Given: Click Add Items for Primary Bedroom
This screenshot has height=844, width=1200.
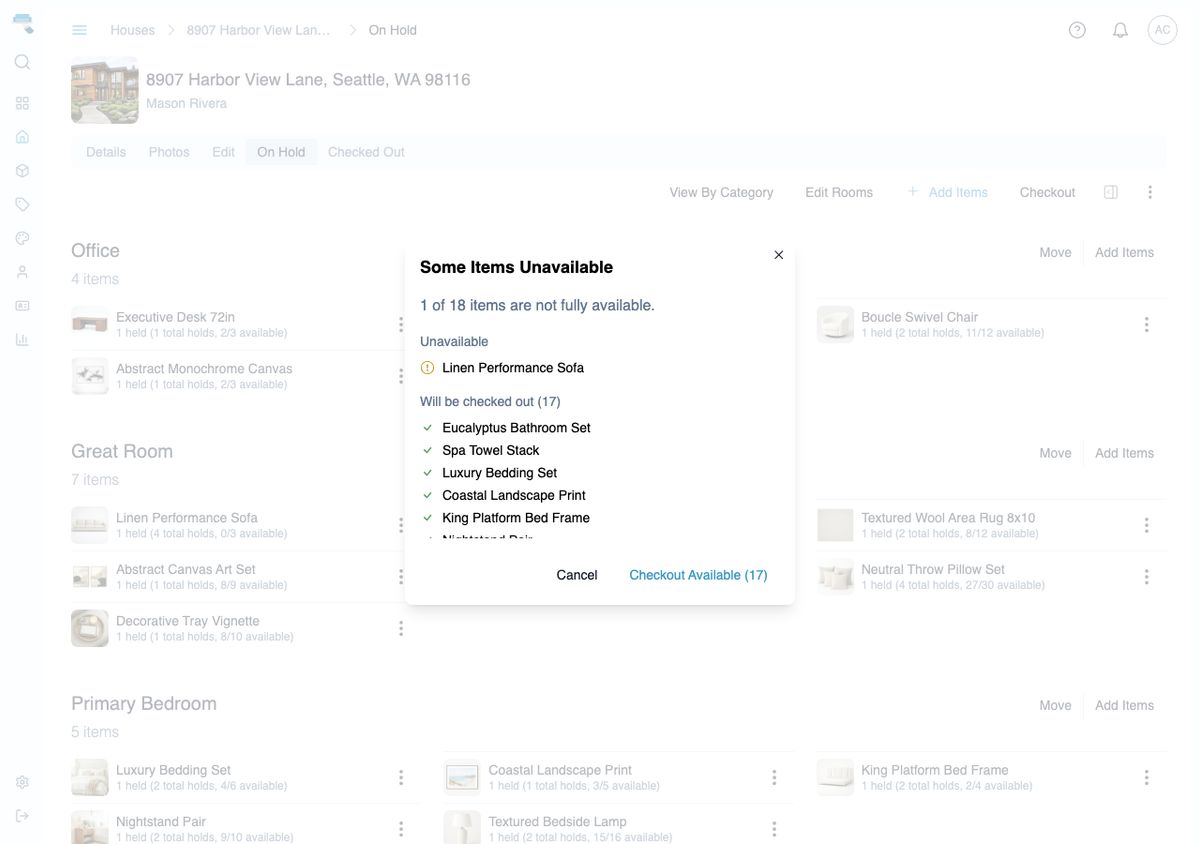Looking at the screenshot, I should coord(1124,705).
